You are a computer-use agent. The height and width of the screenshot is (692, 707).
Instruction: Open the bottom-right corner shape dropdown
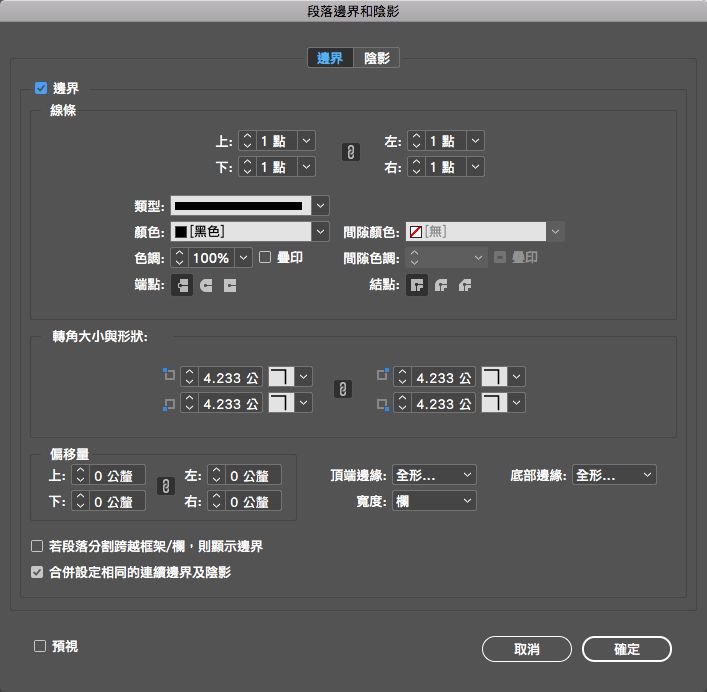[x=516, y=403]
